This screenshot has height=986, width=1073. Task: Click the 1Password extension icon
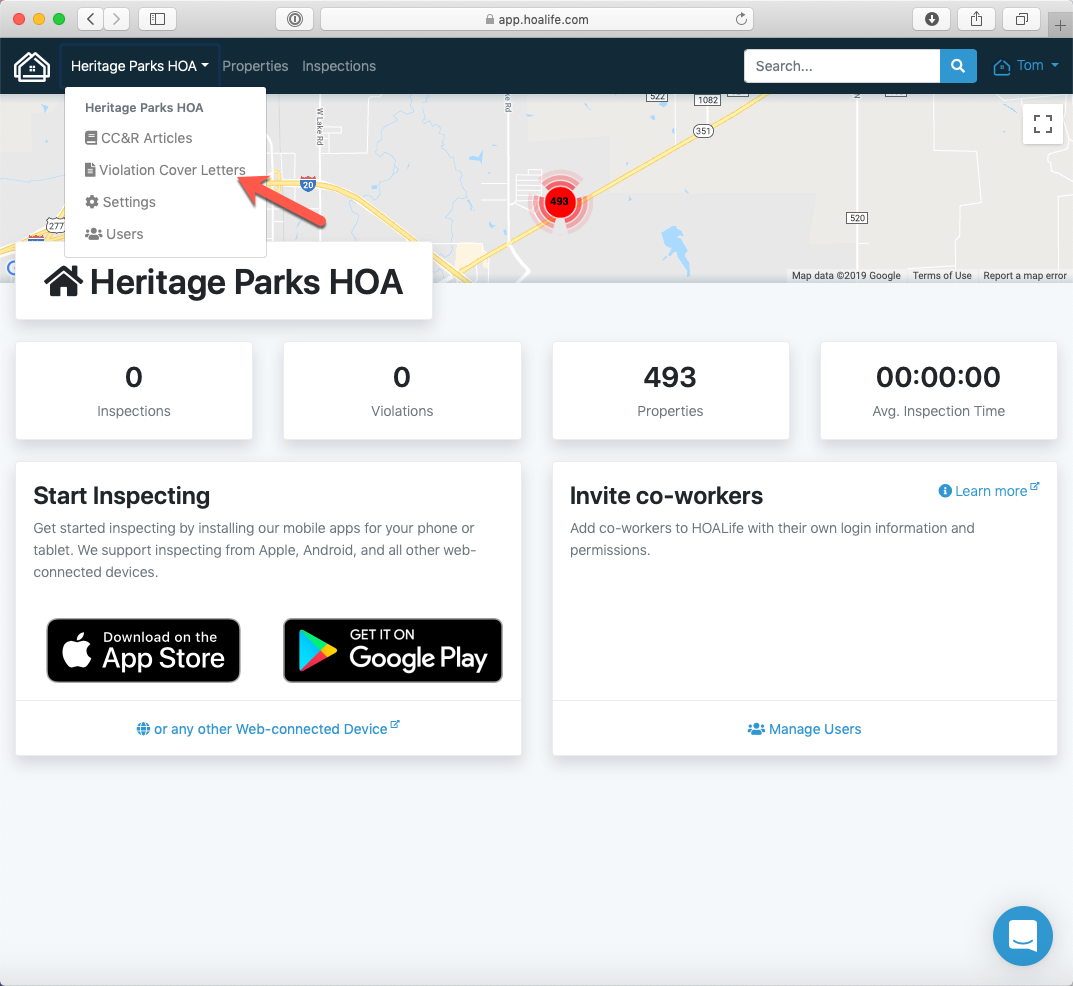pos(295,19)
